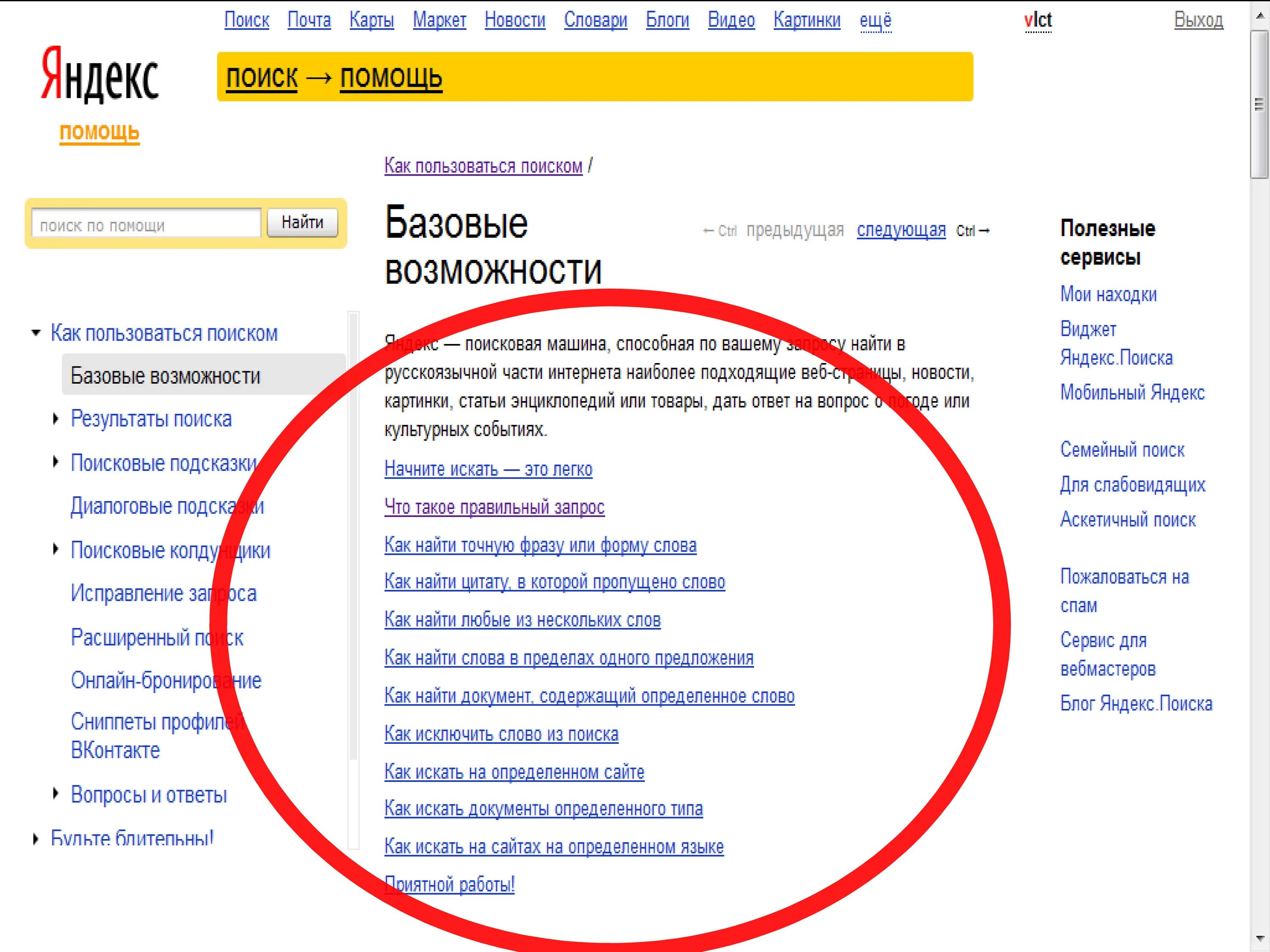Open Как исключить слово из поиска
This screenshot has width=1270, height=952.
point(501,734)
